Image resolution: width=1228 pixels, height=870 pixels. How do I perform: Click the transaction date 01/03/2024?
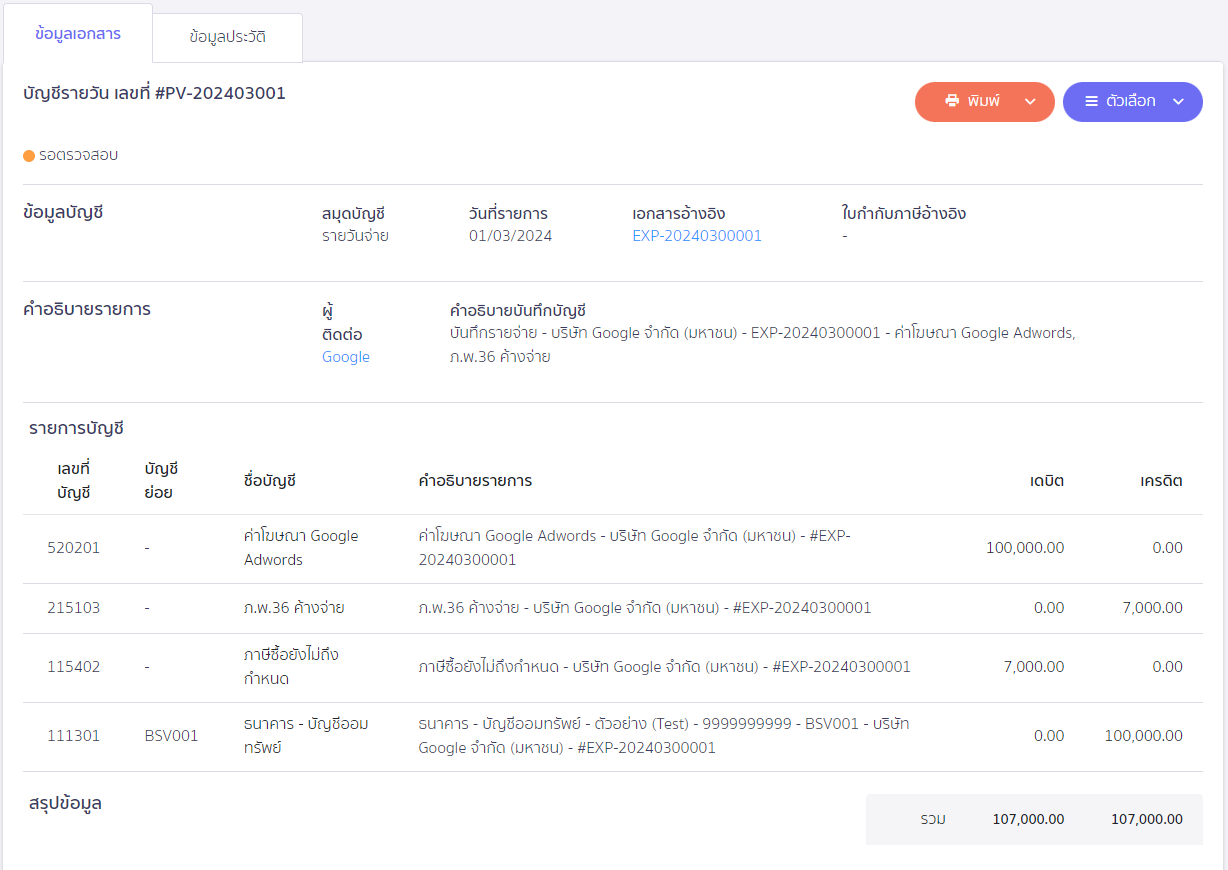click(x=510, y=236)
